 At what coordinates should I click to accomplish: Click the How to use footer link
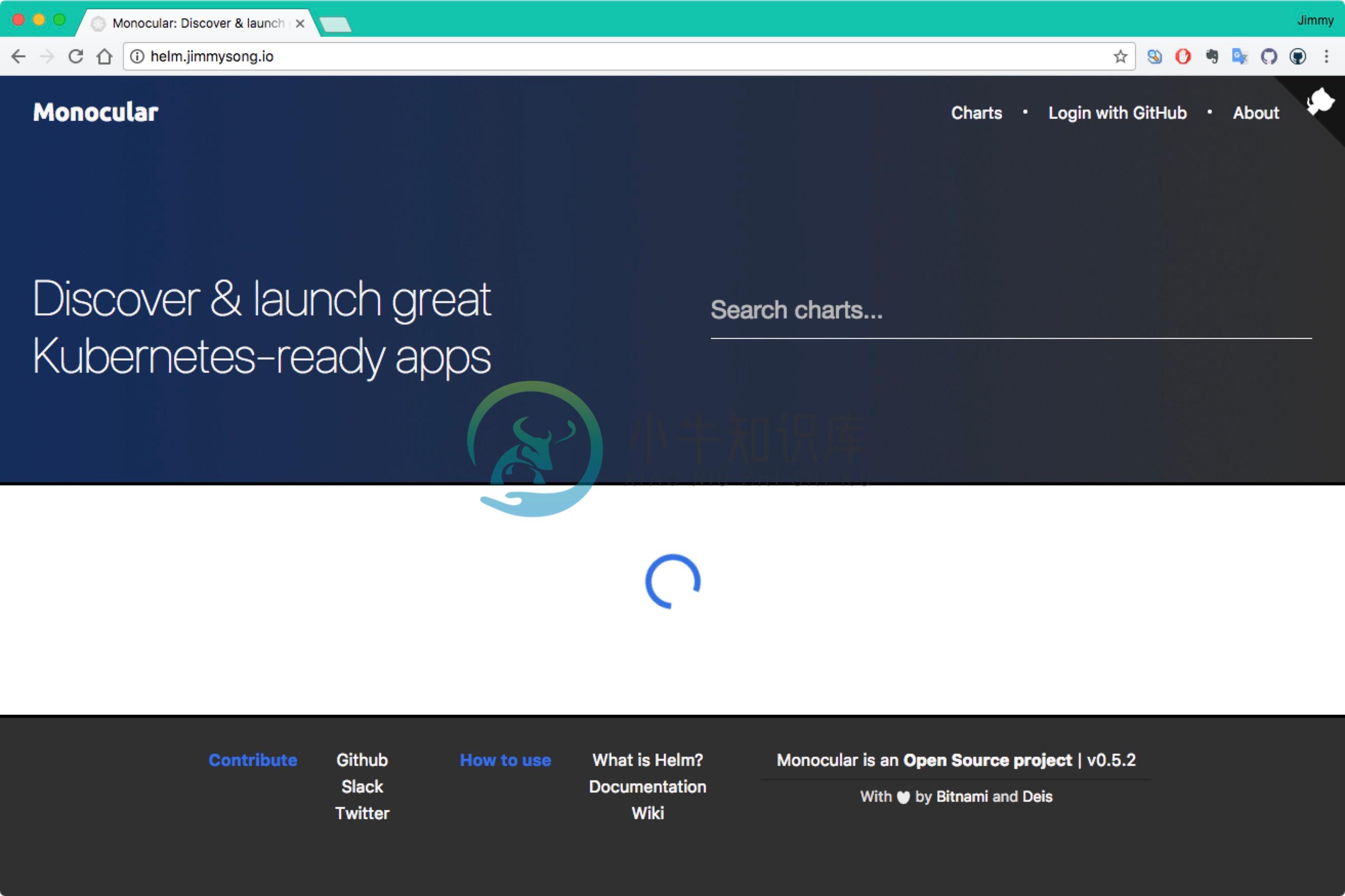click(504, 760)
